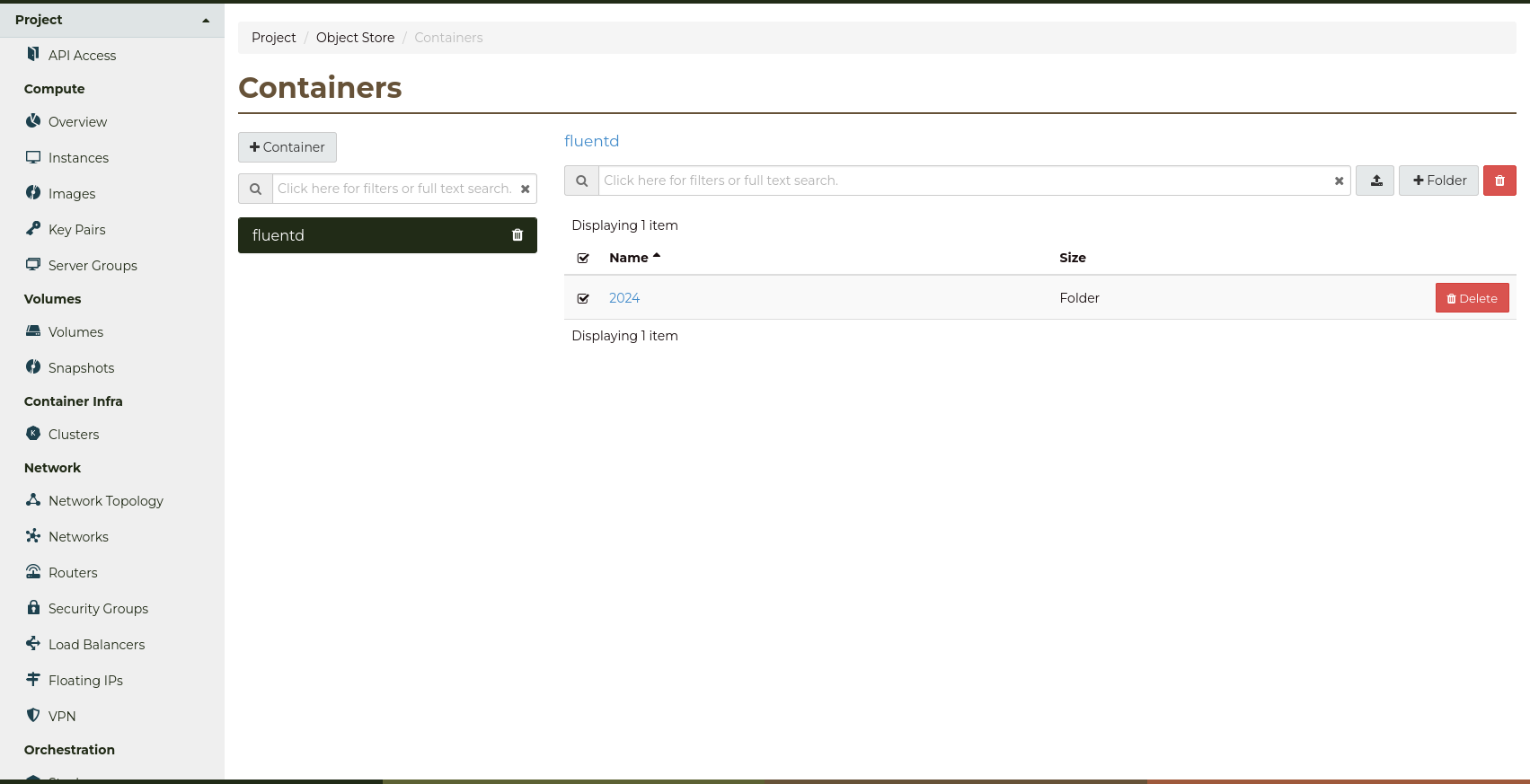Image resolution: width=1530 pixels, height=784 pixels.
Task: Click the upload file icon button
Action: coord(1375,181)
